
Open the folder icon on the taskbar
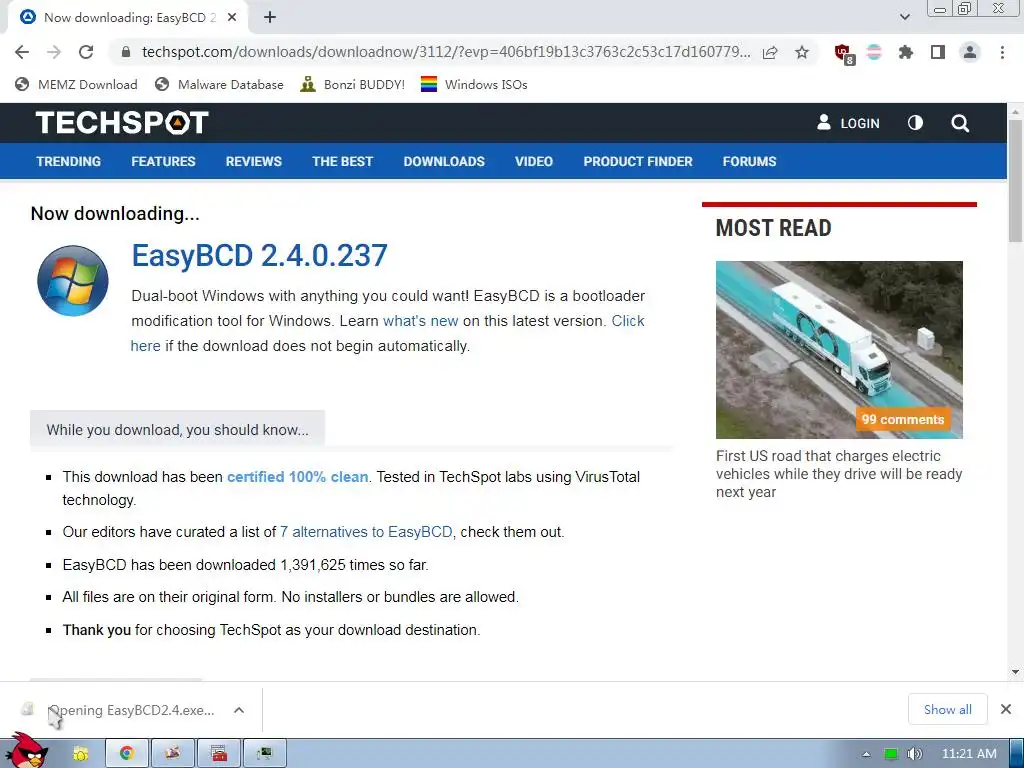[x=81, y=754]
